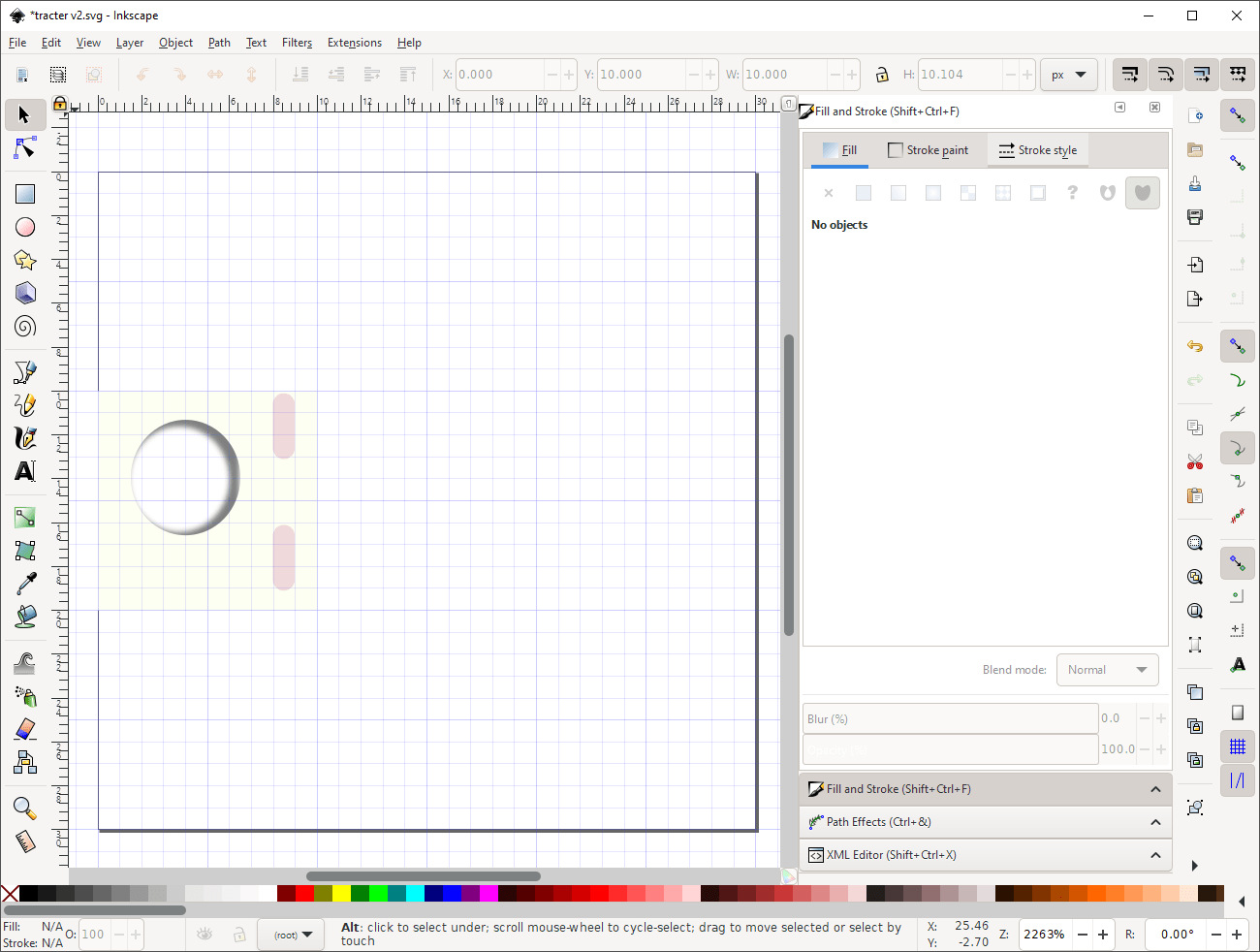
Task: Pick the yellow swatch in the palette
Action: [x=341, y=894]
